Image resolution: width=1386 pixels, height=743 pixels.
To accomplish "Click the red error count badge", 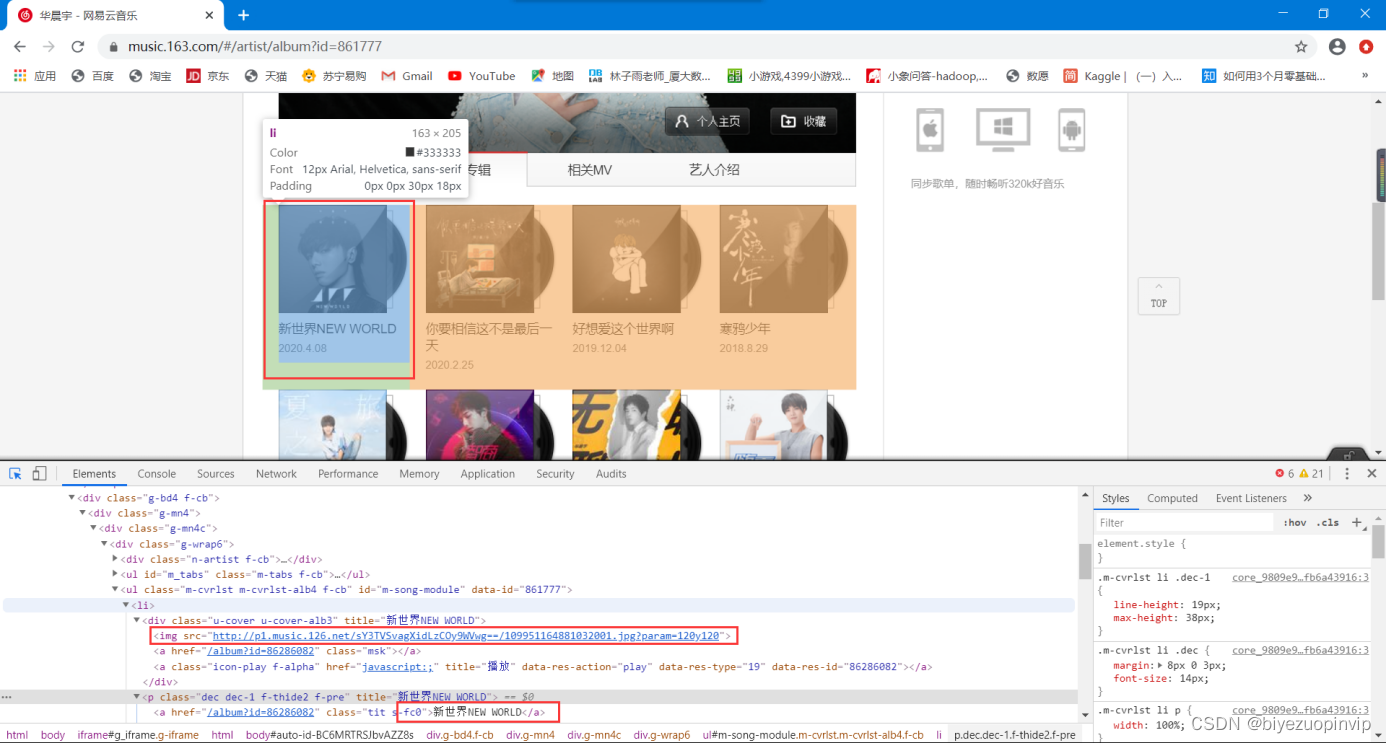I will pos(1285,474).
